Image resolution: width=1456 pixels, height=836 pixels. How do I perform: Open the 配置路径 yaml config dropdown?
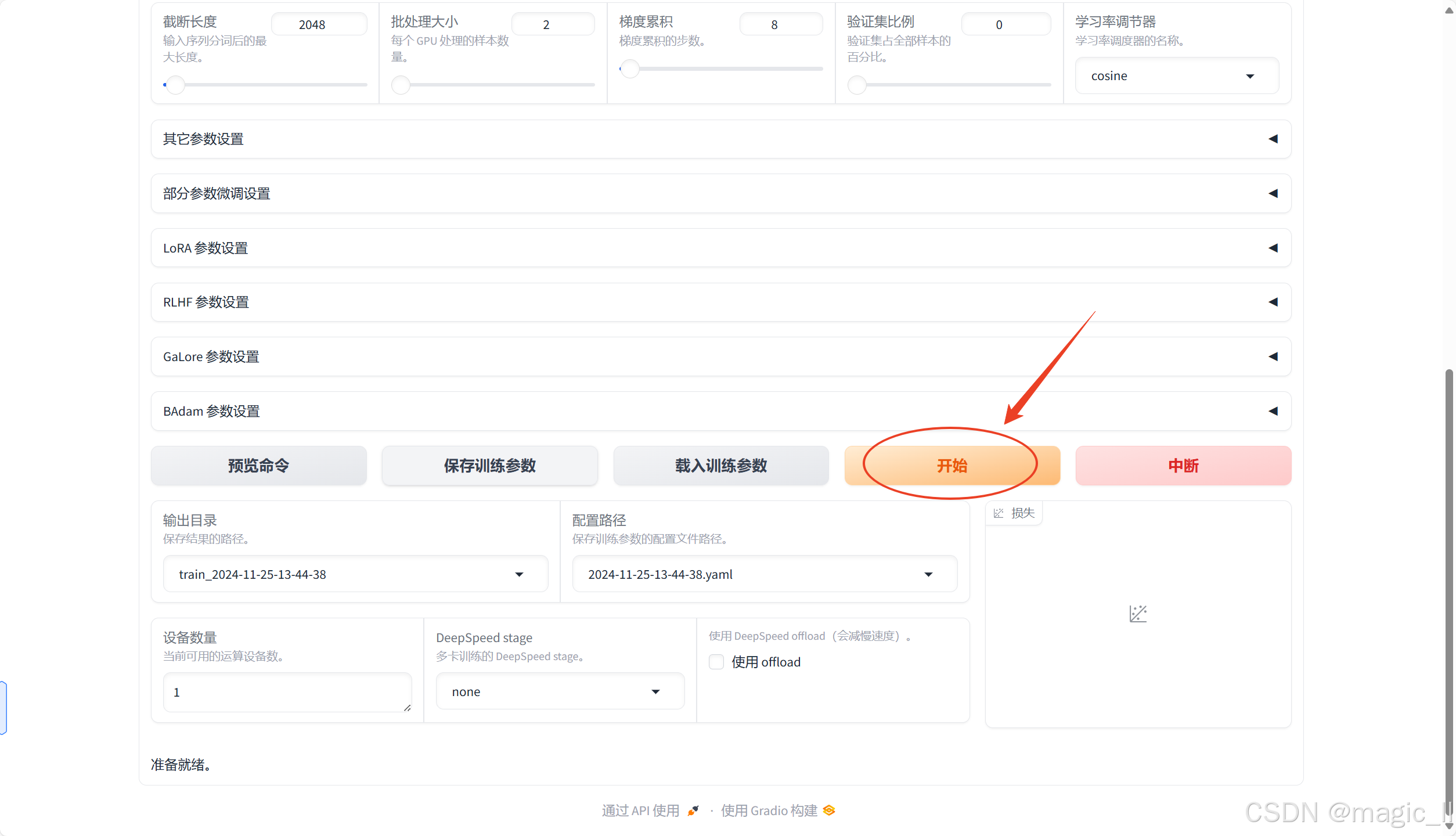pyautogui.click(x=765, y=574)
